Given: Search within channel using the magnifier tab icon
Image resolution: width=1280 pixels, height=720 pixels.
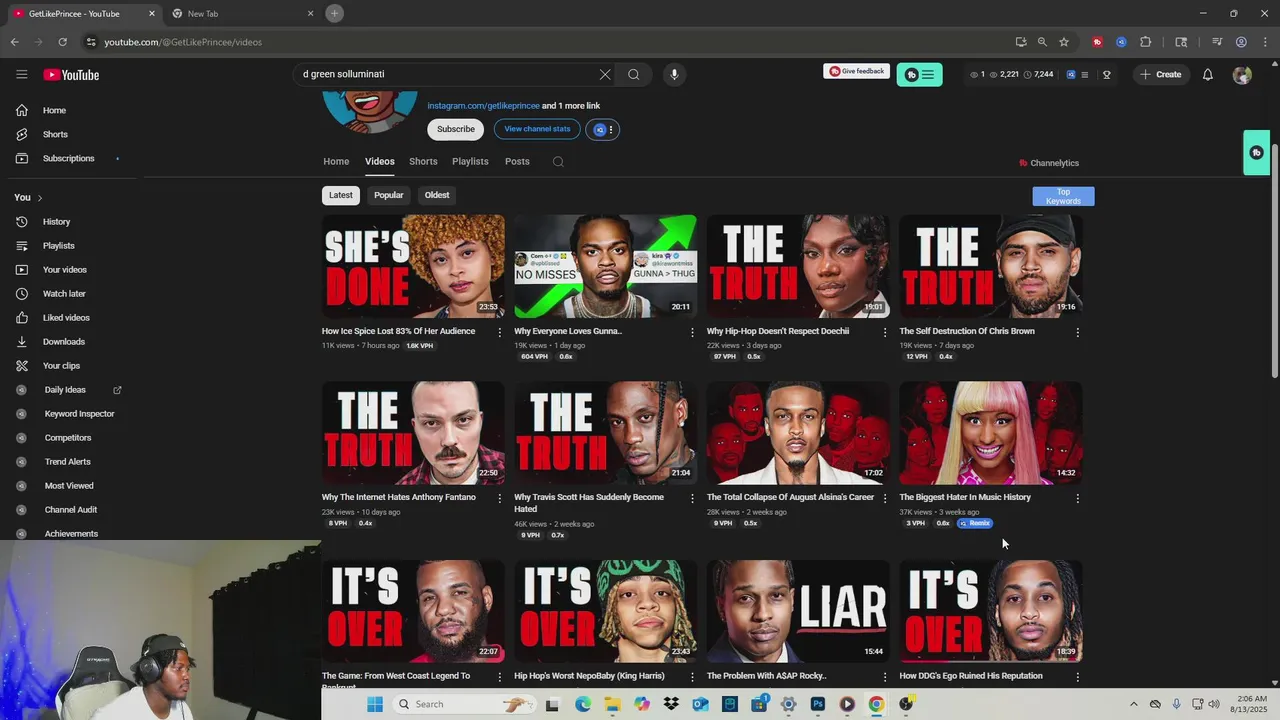Looking at the screenshot, I should point(558,162).
